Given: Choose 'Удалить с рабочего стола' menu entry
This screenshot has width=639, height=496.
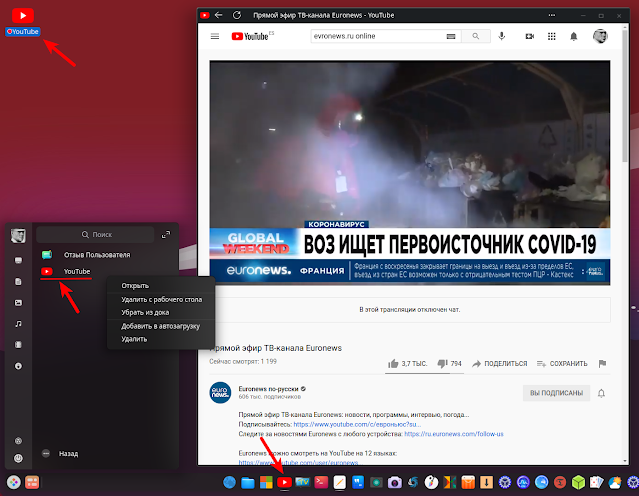Looking at the screenshot, I should 161,300.
